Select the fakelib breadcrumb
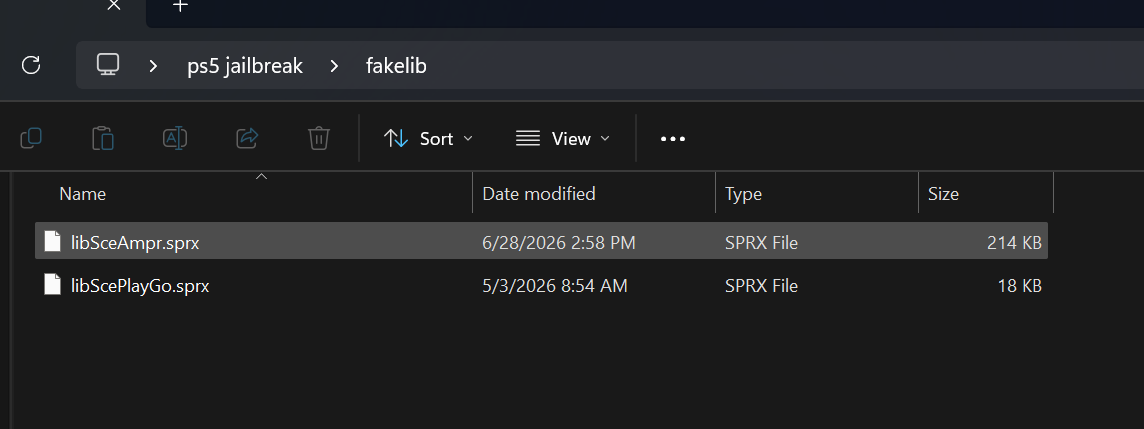The width and height of the screenshot is (1144, 429). (396, 66)
